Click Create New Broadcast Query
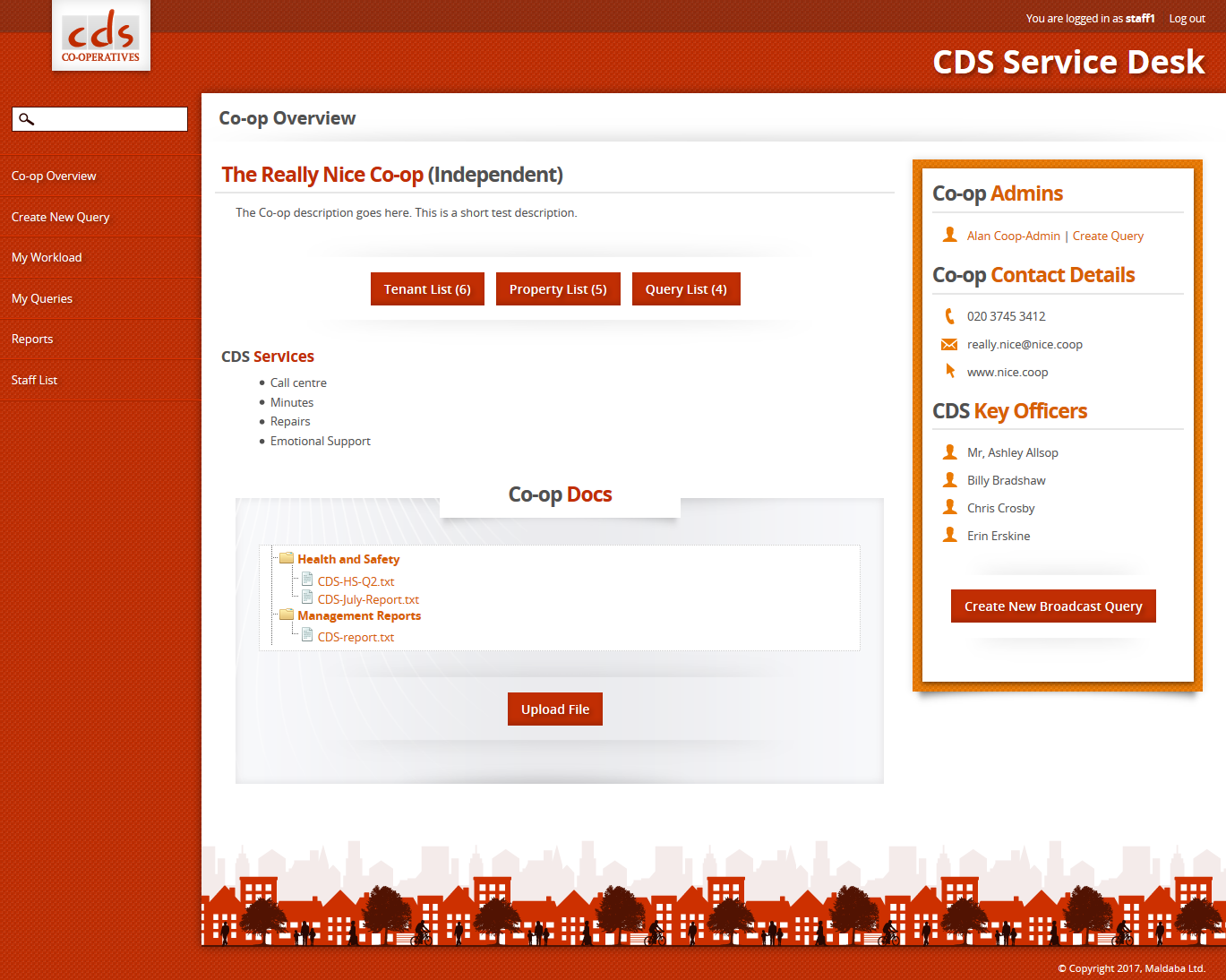 1053,606
